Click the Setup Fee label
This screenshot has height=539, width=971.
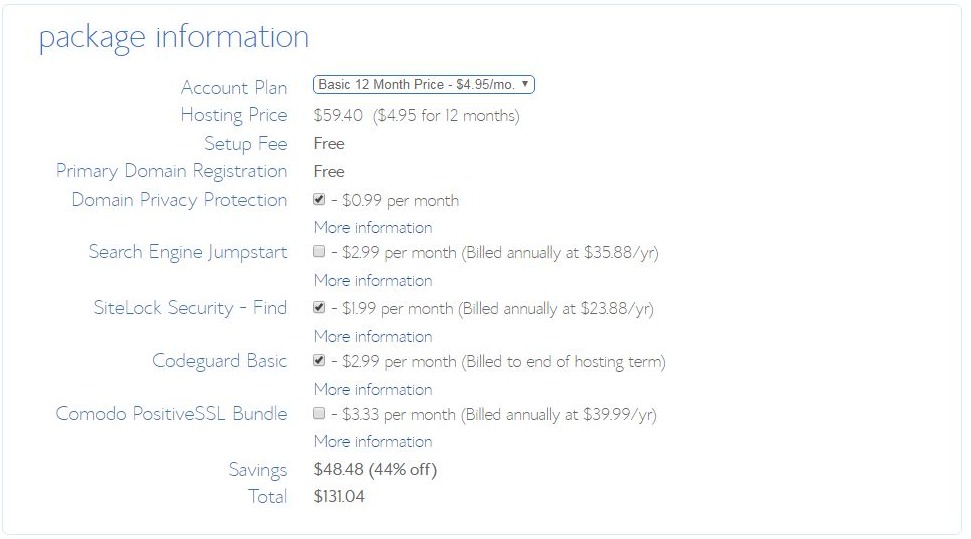pos(245,143)
